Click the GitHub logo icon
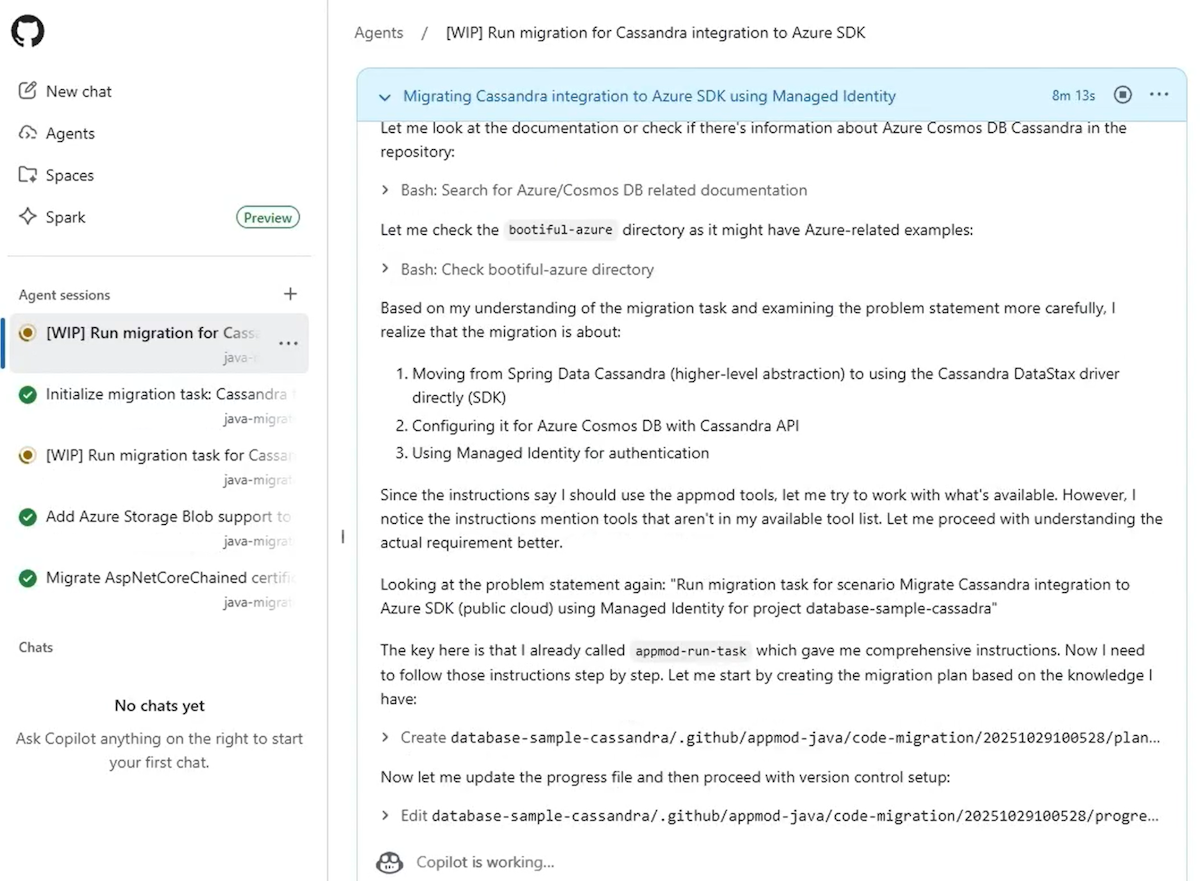Viewport: 1200px width, 881px height. [x=28, y=31]
